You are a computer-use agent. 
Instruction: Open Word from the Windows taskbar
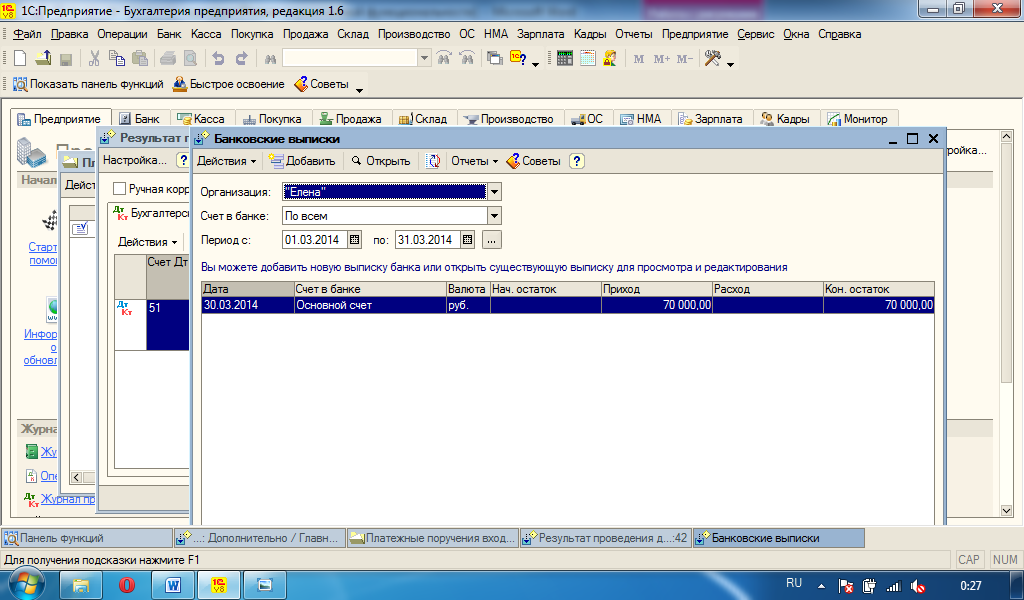173,585
